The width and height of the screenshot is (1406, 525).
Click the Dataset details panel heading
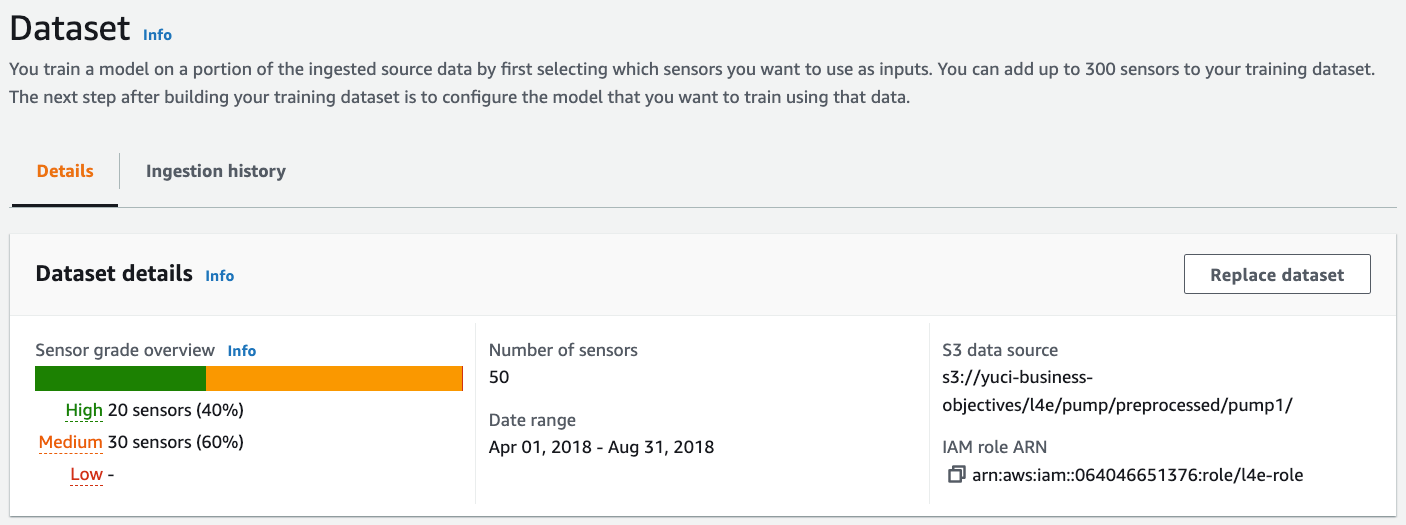click(x=114, y=274)
